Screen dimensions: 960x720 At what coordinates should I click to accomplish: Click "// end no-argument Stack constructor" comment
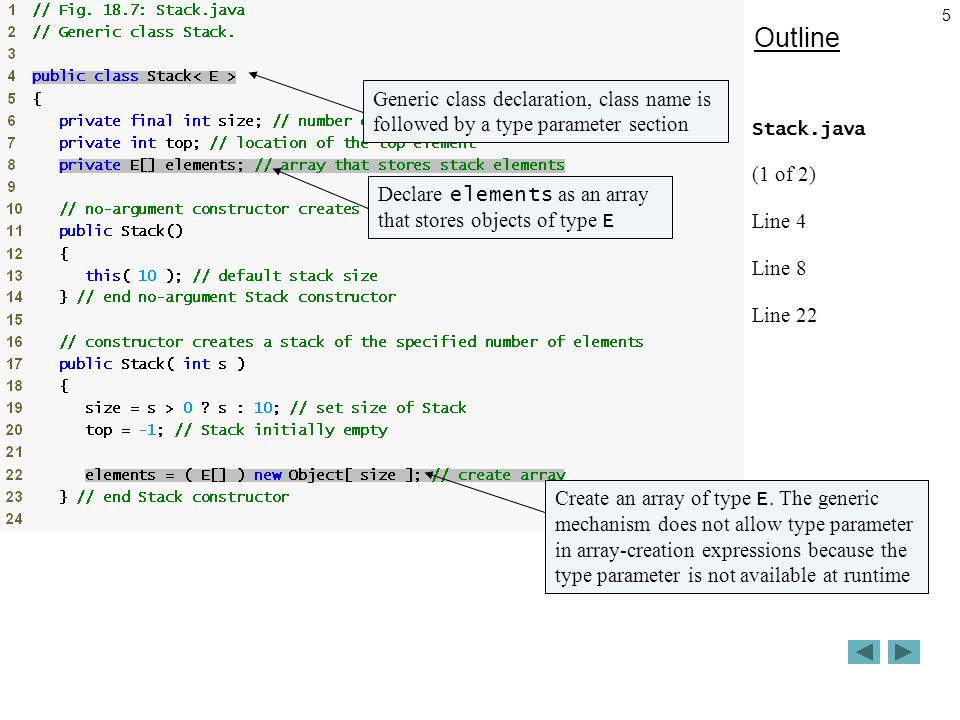(x=236, y=297)
